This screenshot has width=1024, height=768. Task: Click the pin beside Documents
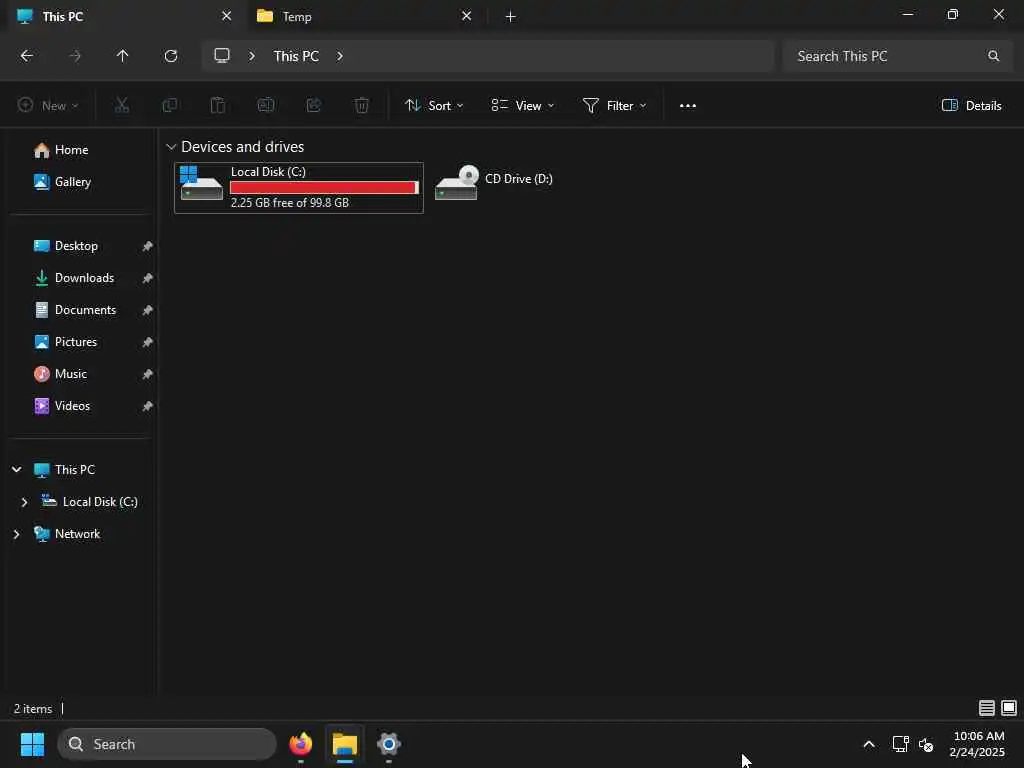(148, 310)
